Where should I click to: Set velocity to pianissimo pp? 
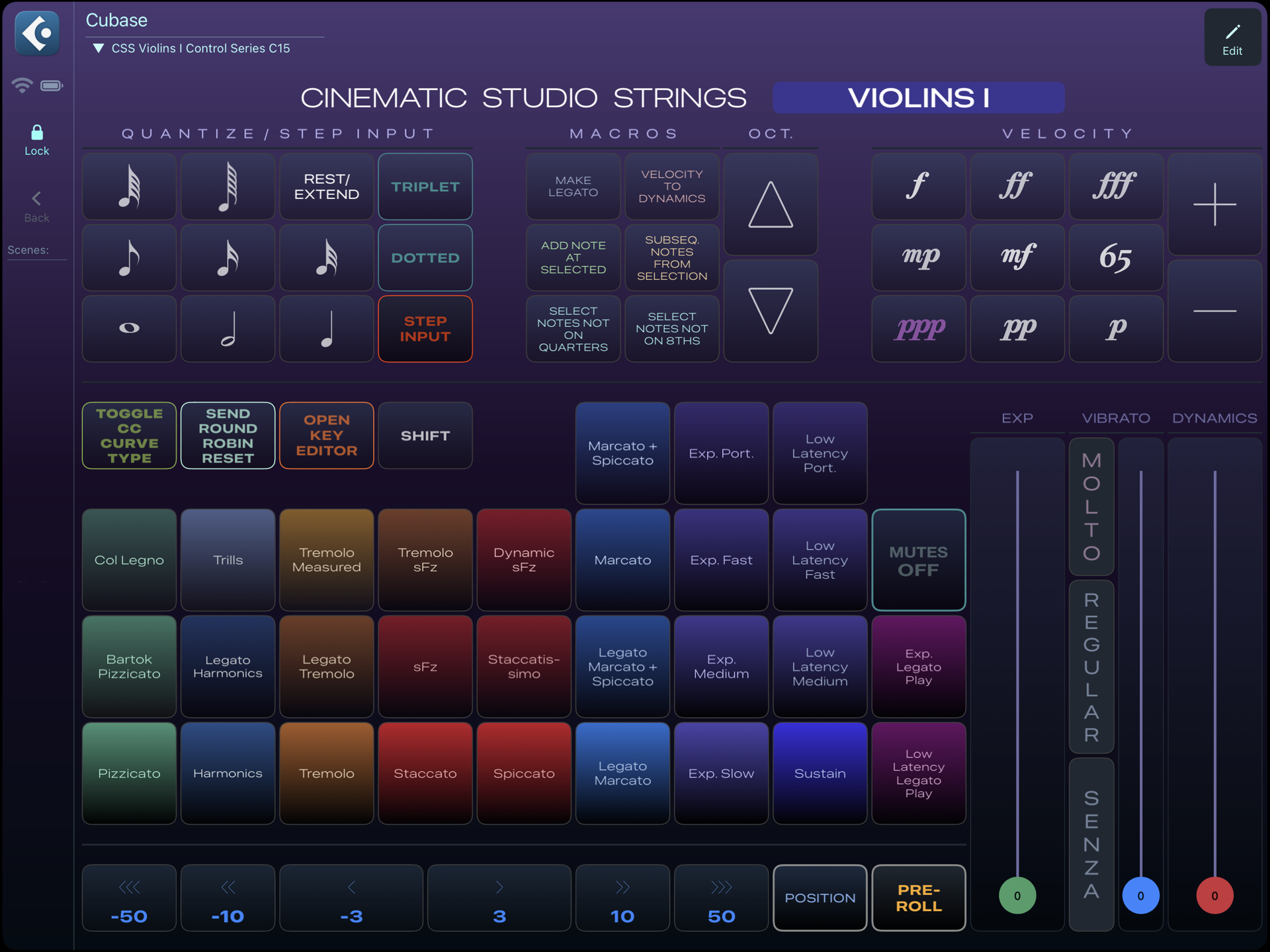(1017, 328)
